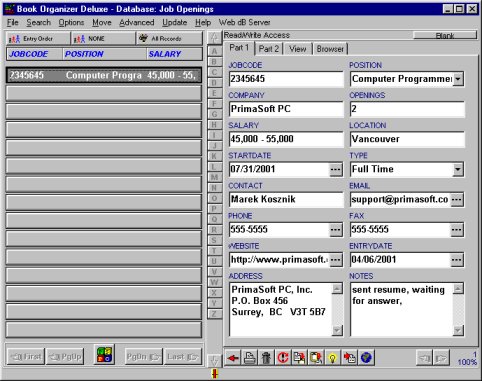Click the ADDRESS scrollbar up arrow
This screenshot has width=482, height=381.
pos(337,289)
